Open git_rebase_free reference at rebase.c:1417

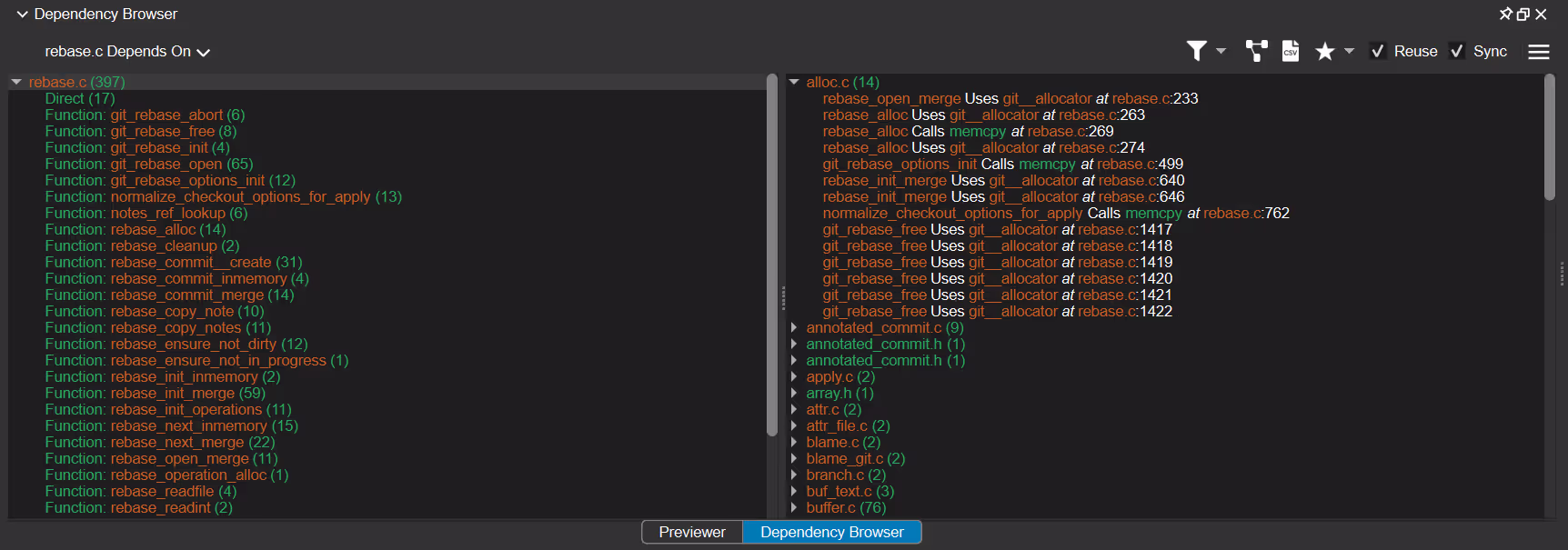click(998, 229)
